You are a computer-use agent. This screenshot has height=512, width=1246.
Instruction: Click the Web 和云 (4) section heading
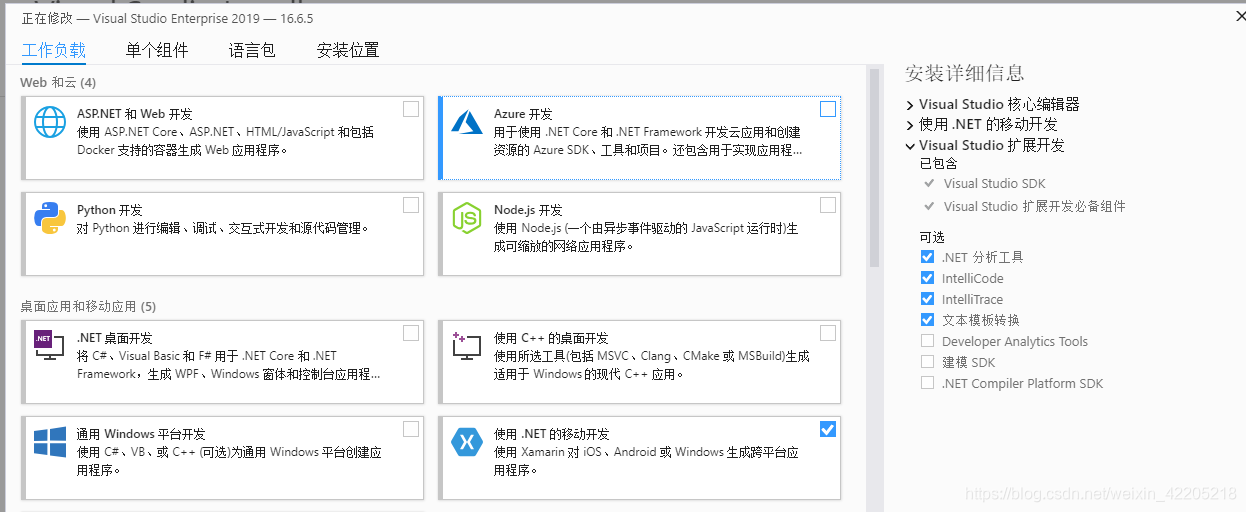(58, 82)
